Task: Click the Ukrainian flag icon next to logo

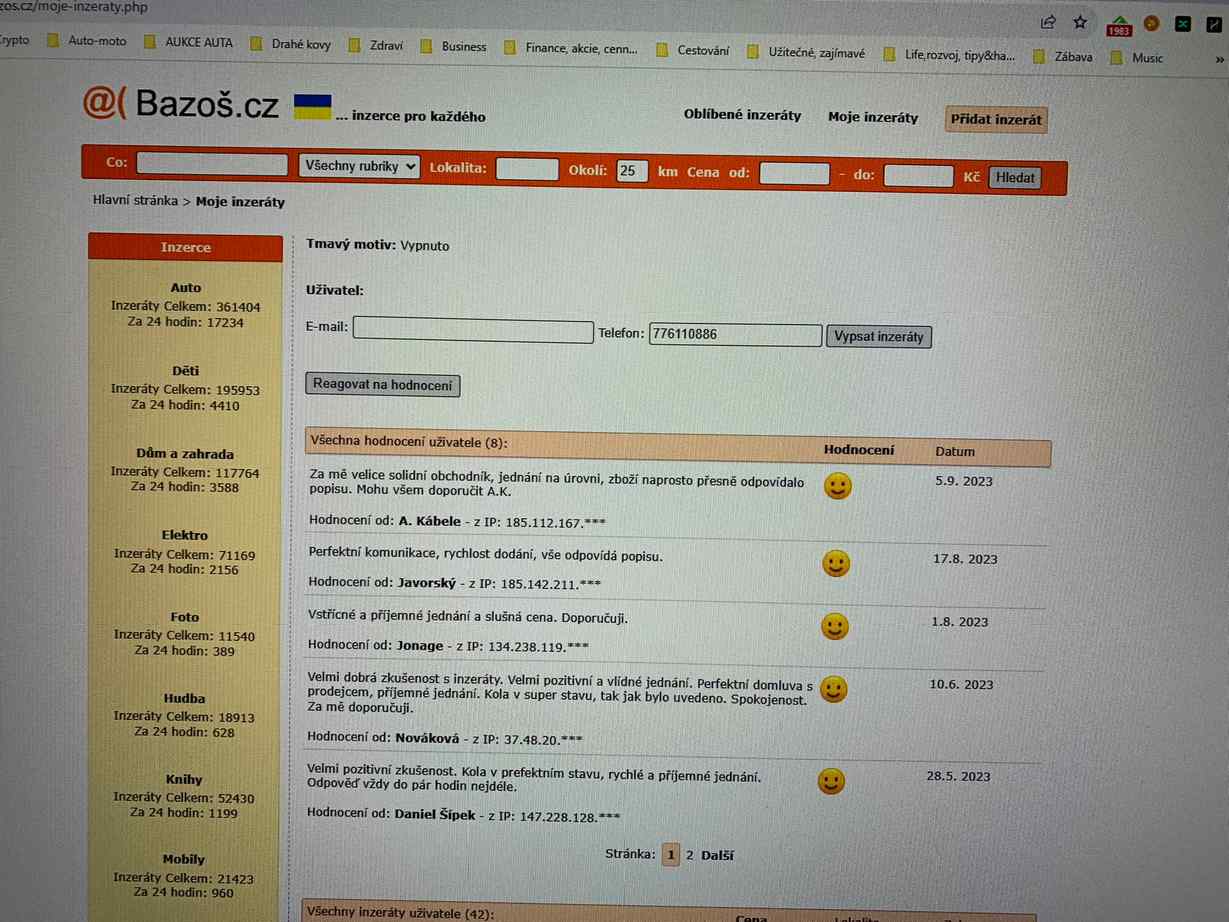Action: [x=312, y=106]
